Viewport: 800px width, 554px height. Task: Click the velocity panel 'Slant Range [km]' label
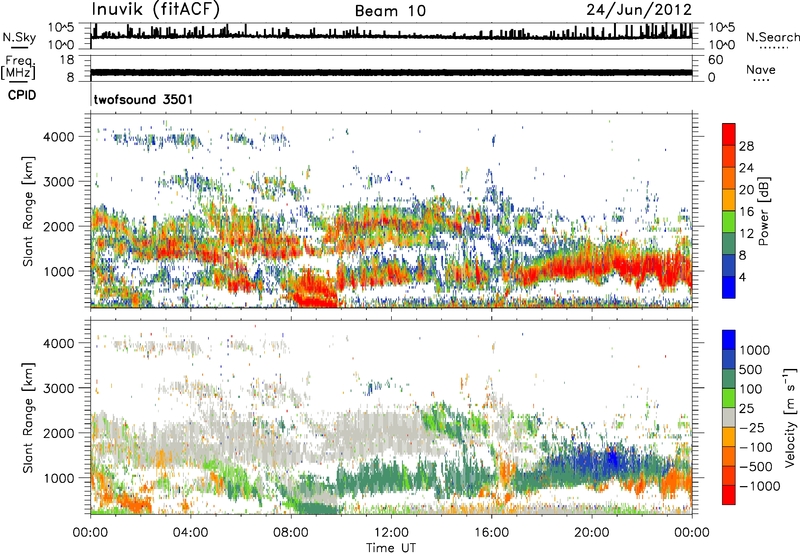pos(28,417)
